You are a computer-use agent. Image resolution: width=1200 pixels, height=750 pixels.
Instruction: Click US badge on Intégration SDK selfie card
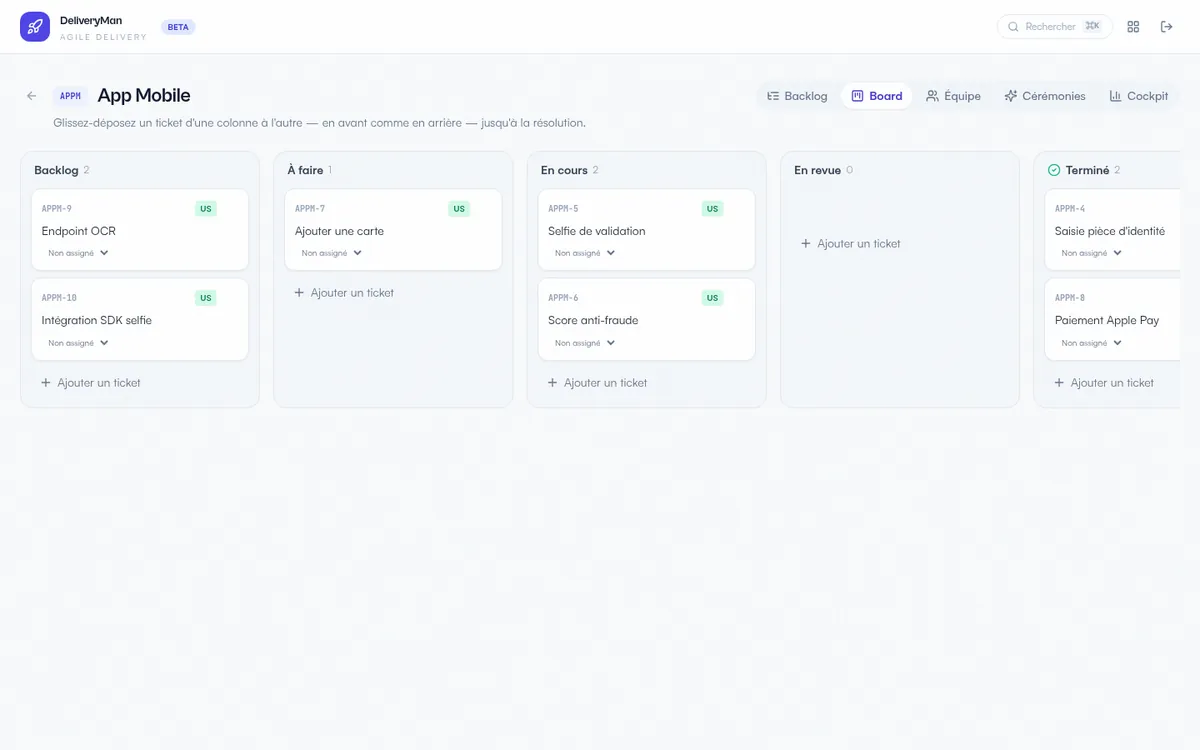(206, 298)
